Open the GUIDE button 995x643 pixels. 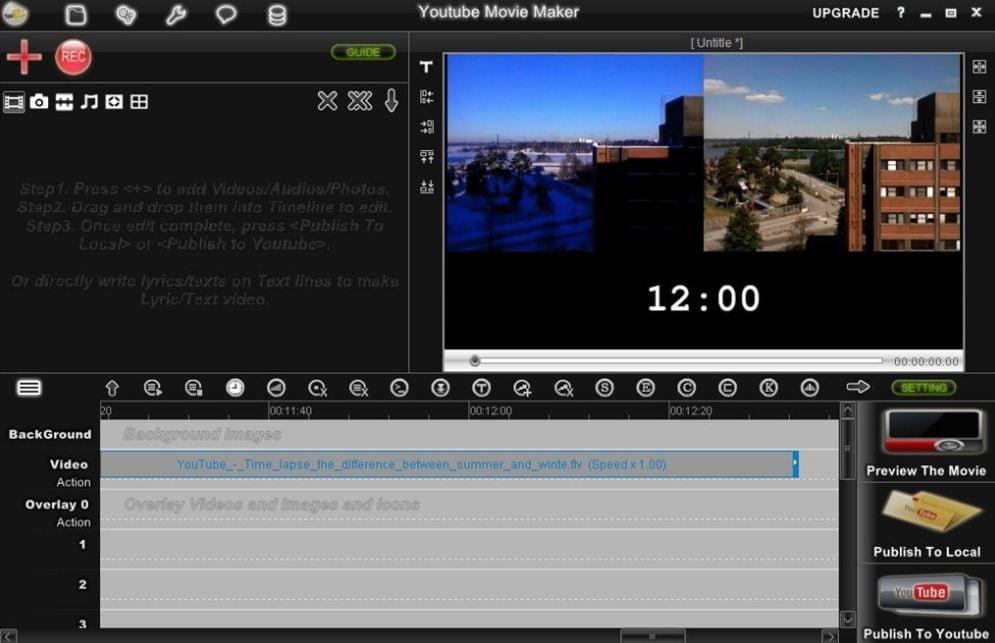point(363,52)
